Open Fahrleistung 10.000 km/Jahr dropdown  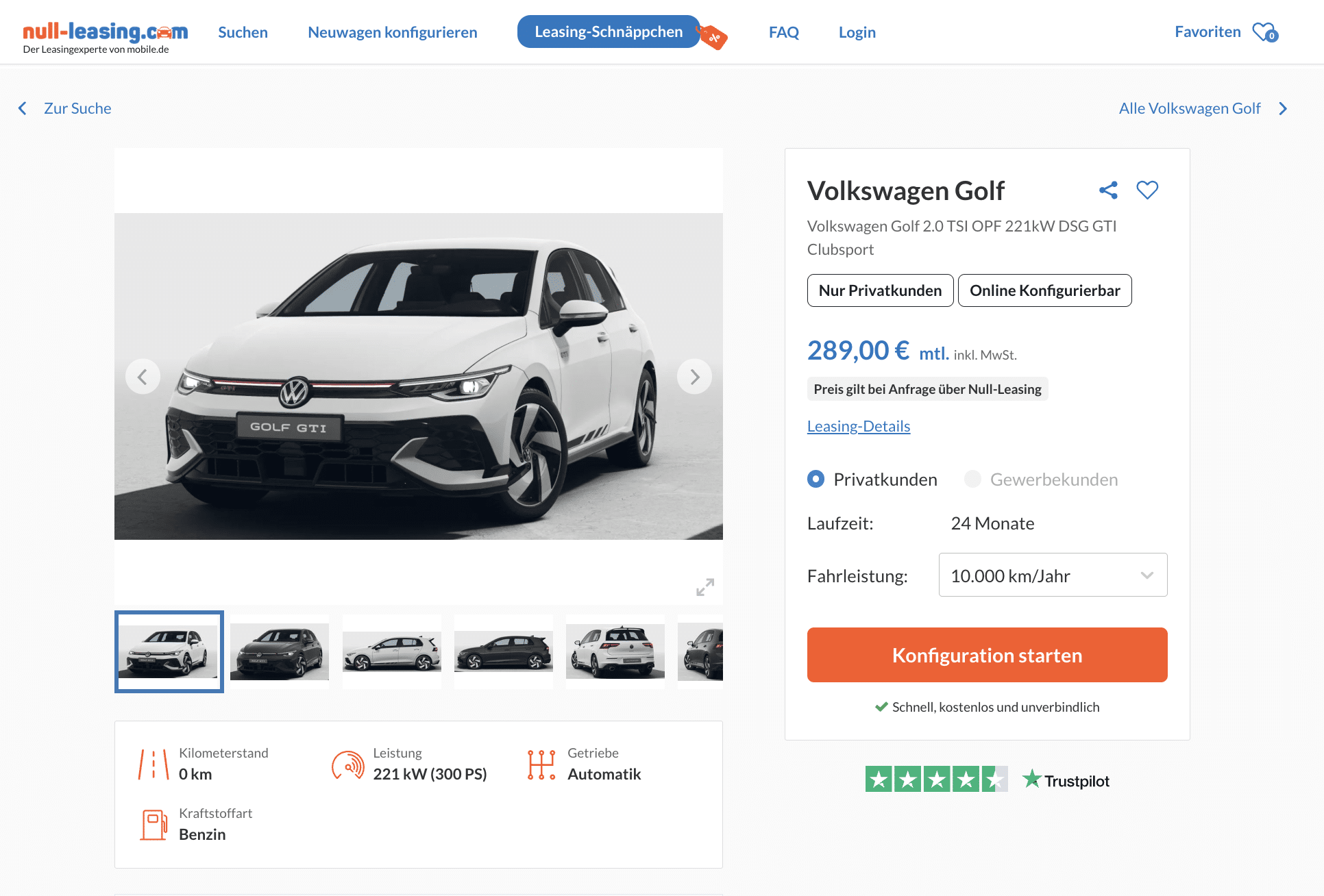coord(1053,575)
